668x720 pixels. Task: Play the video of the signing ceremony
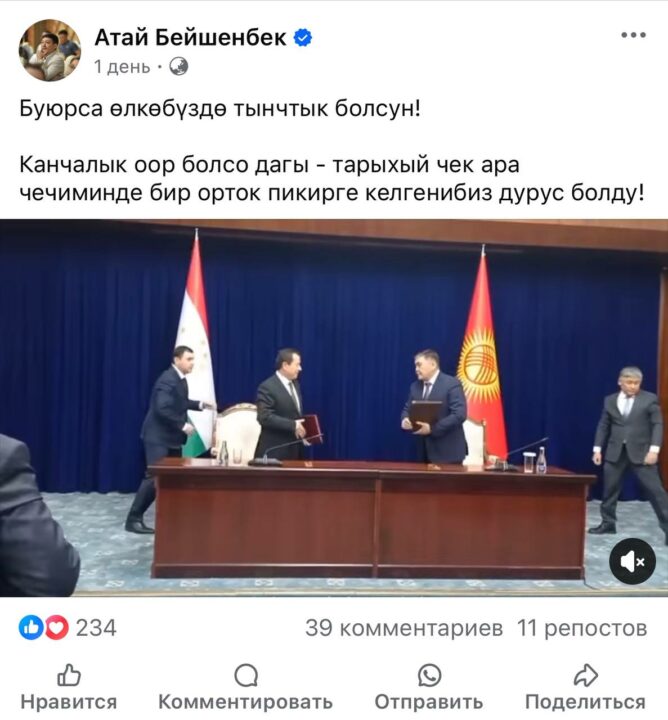[x=334, y=408]
